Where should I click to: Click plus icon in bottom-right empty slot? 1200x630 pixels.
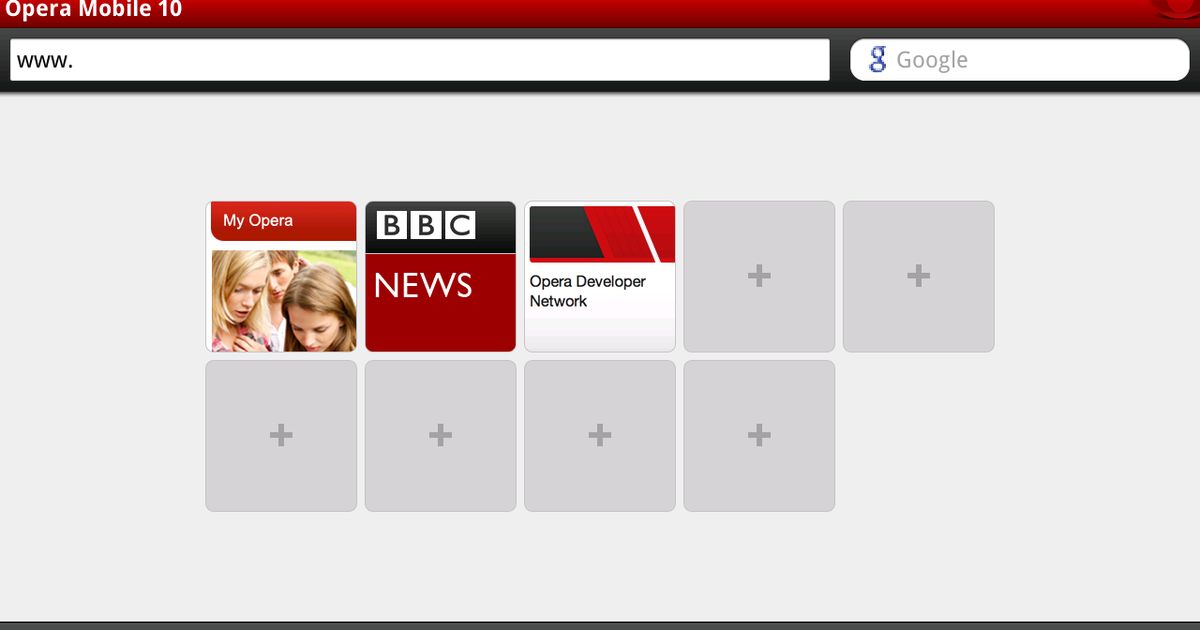[758, 434]
